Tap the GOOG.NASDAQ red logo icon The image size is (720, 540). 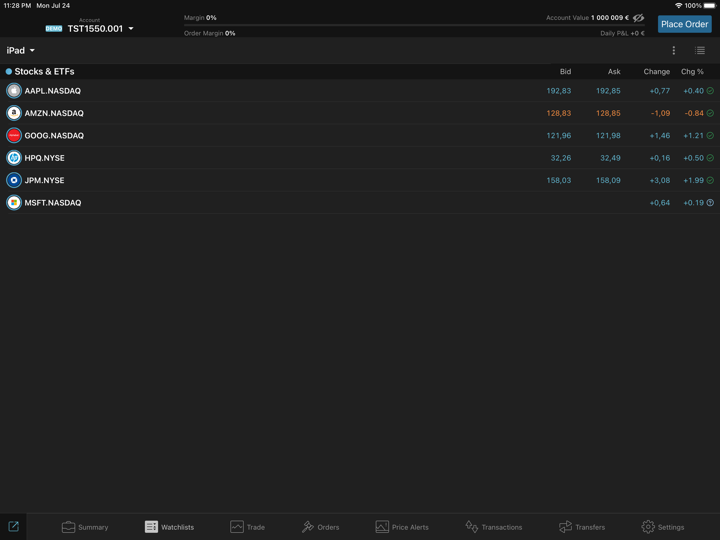click(x=14, y=135)
